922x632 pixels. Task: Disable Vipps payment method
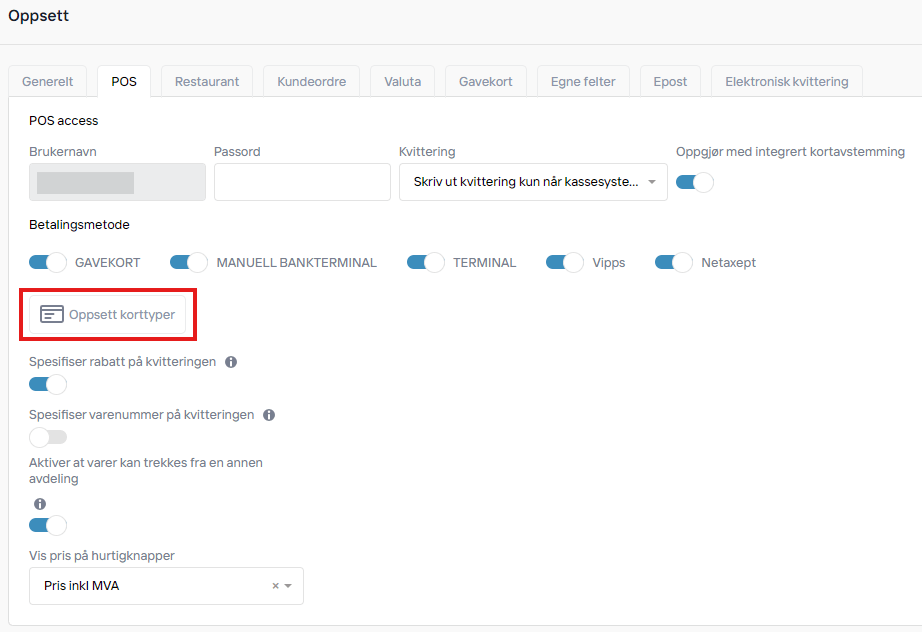(x=564, y=263)
